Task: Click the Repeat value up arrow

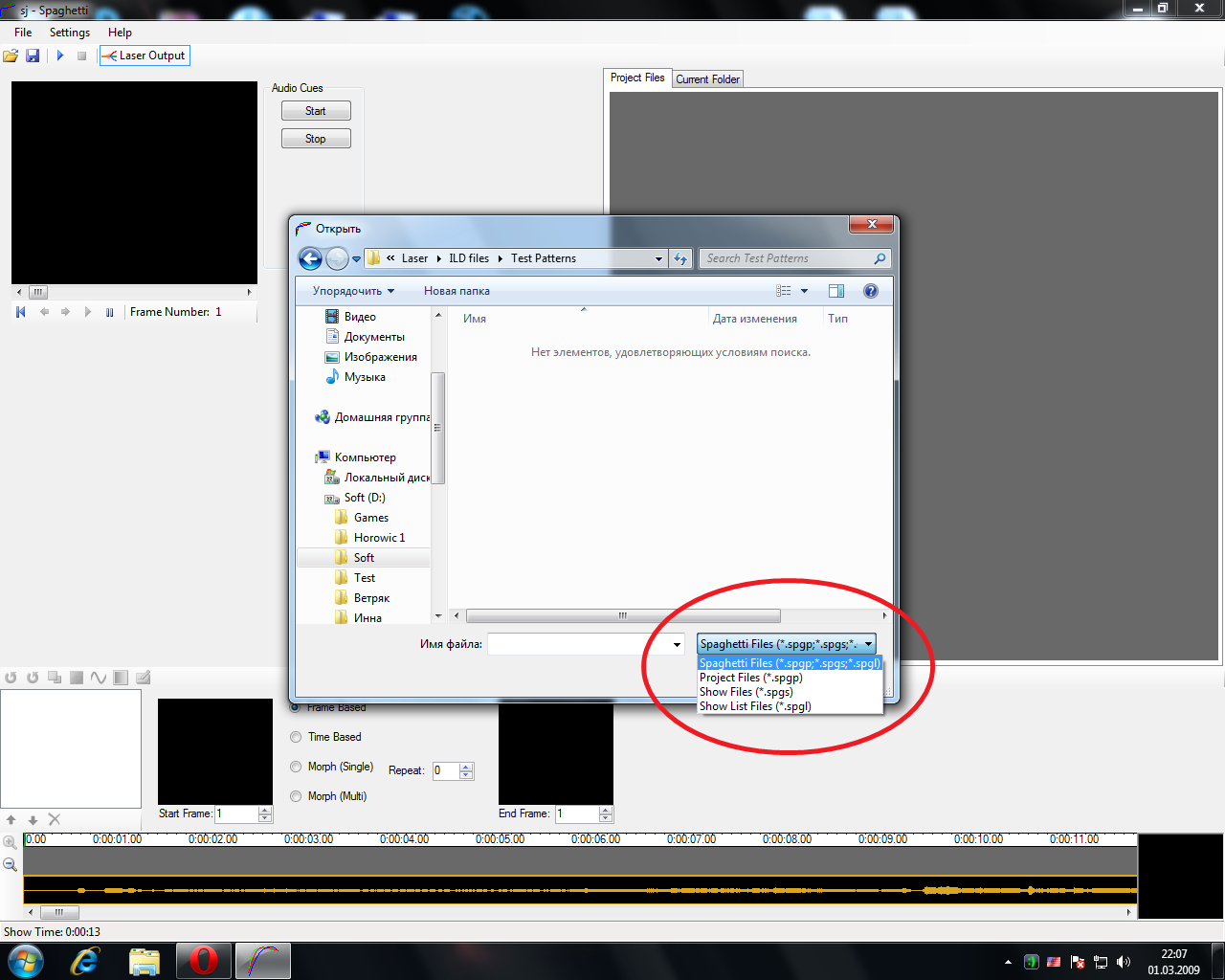Action: pyautogui.click(x=467, y=767)
